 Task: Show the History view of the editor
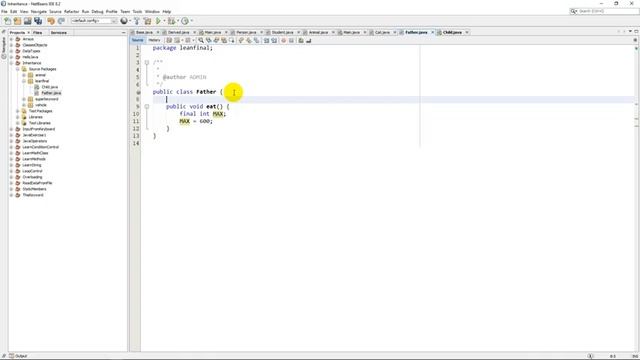pos(154,40)
